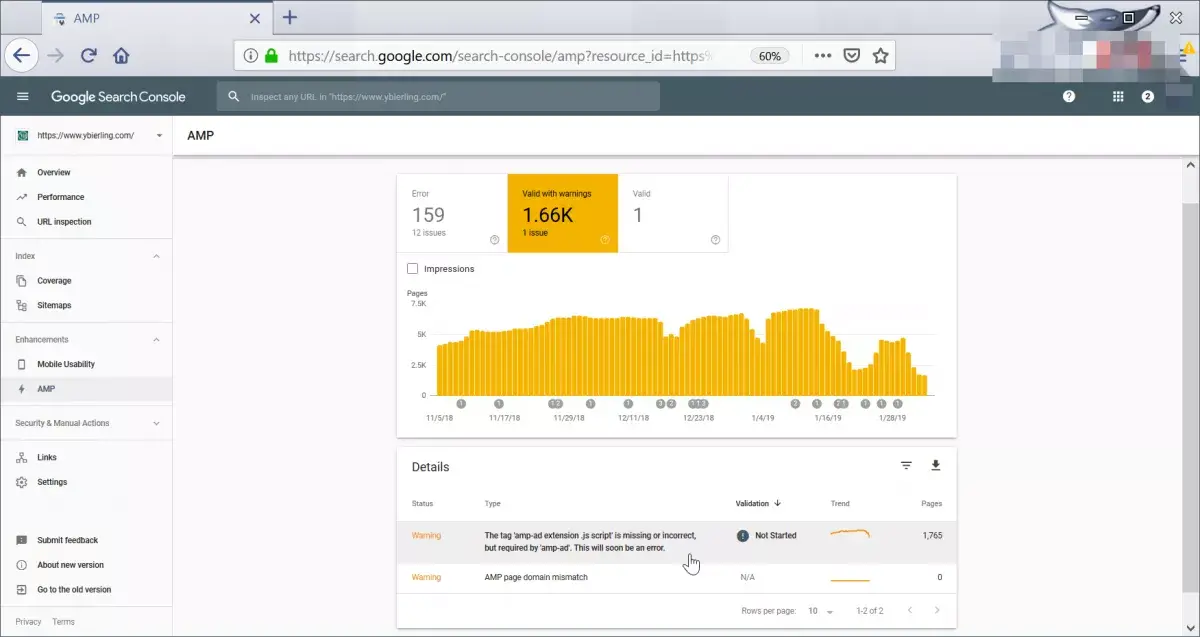
Task: Click help icon on Valid card
Action: pos(715,240)
